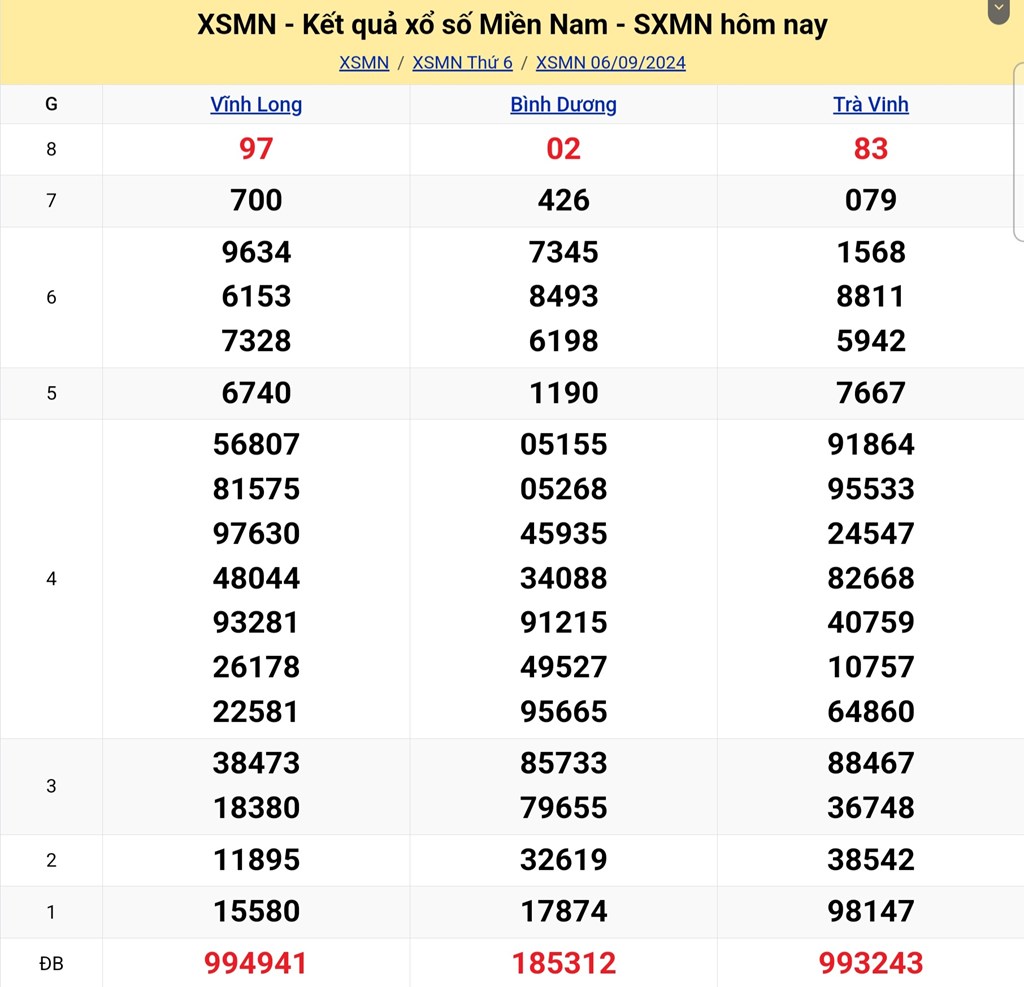Click the ĐB row label
The width and height of the screenshot is (1024, 987).
[51, 963]
